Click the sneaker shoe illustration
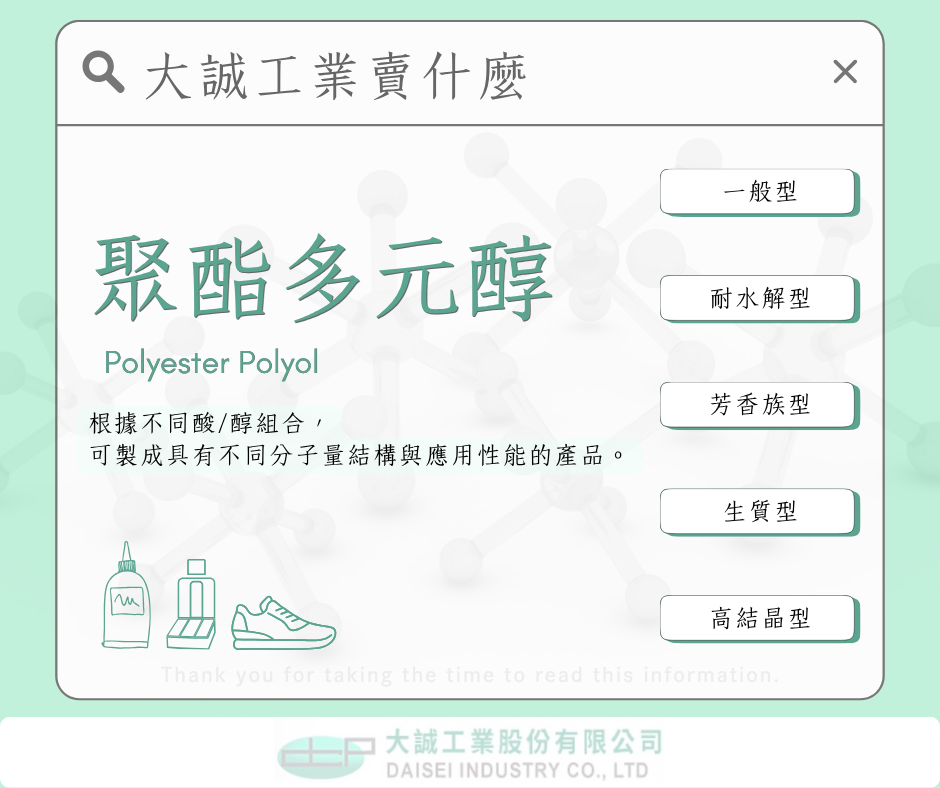 (x=284, y=623)
